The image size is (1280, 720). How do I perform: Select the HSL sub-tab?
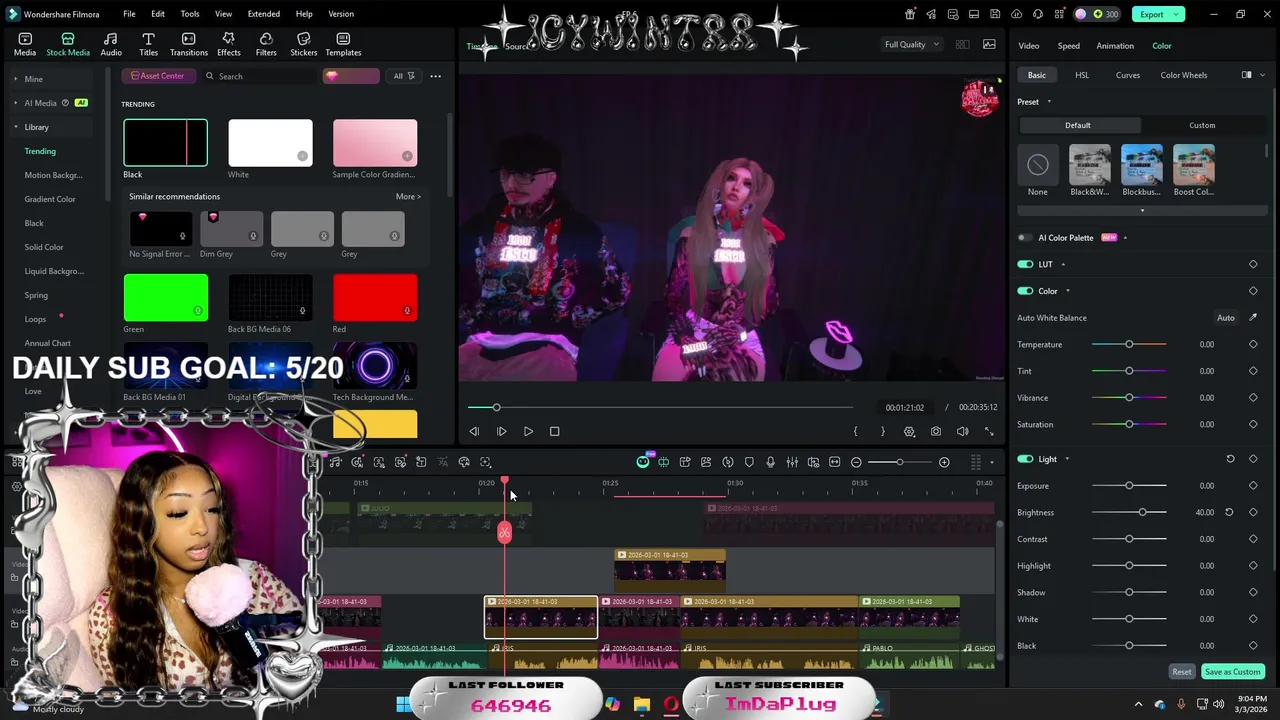(1082, 75)
